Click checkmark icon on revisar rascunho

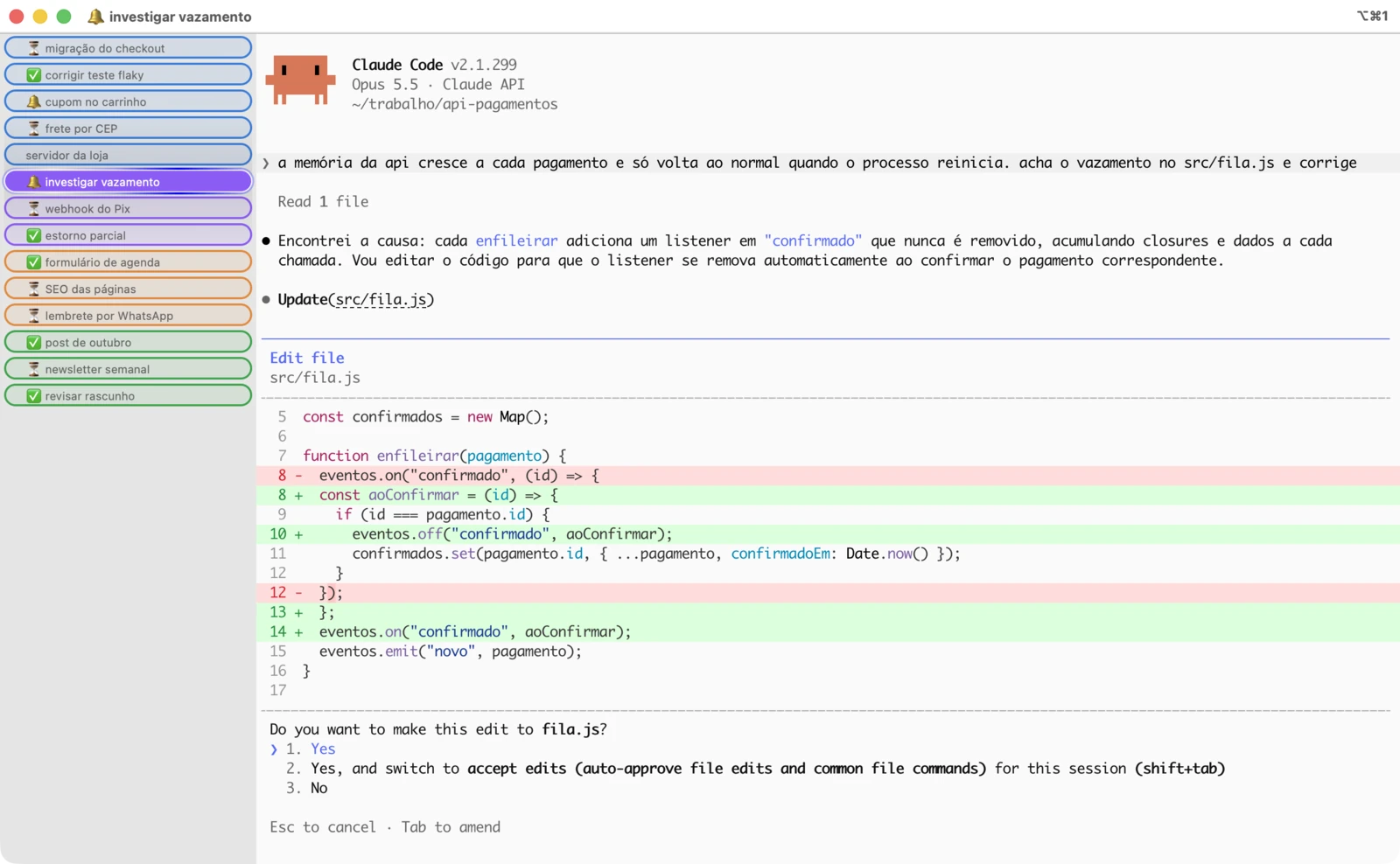coord(34,396)
